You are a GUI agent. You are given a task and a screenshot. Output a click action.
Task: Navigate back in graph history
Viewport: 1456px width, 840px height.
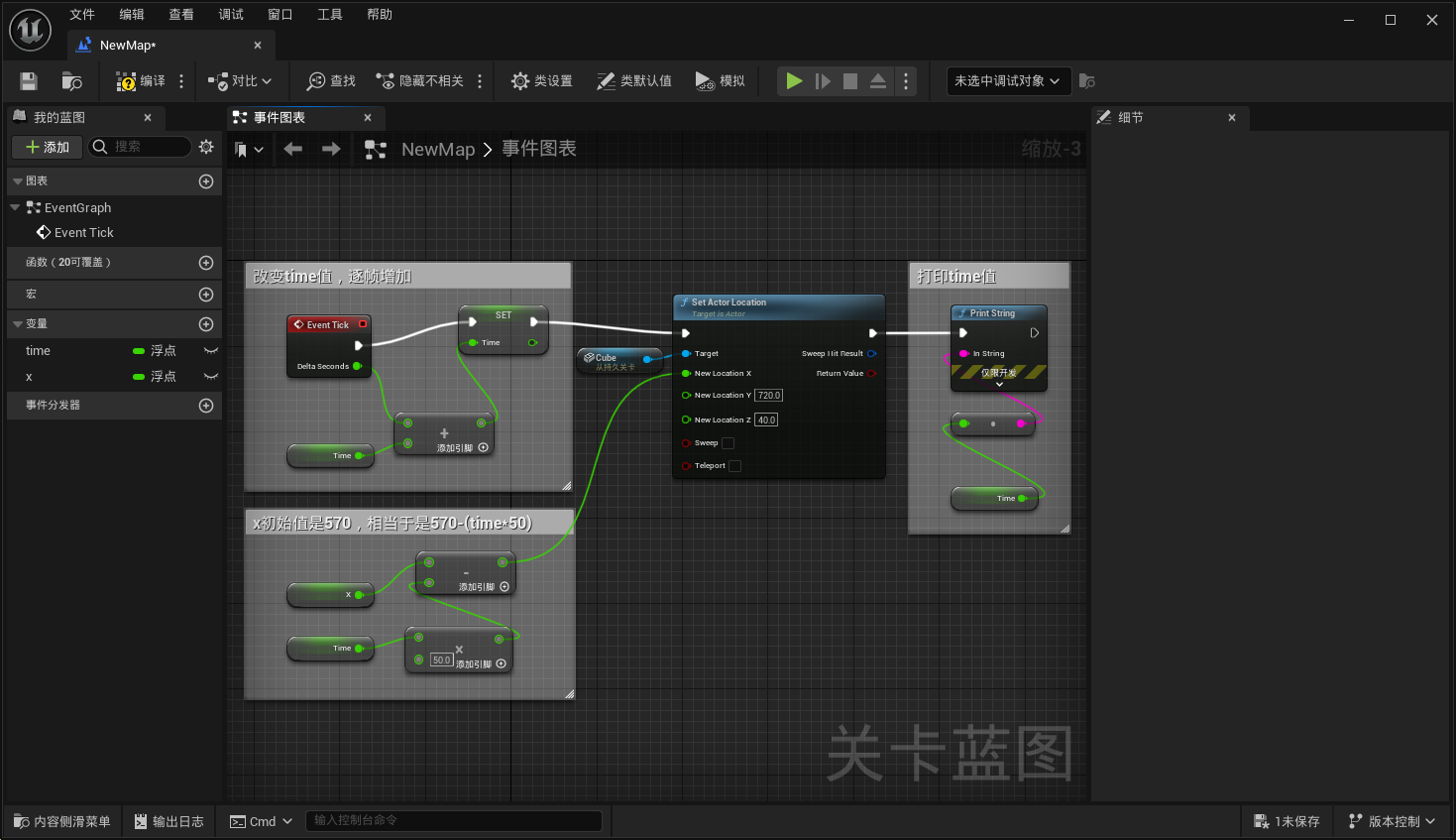pos(292,149)
